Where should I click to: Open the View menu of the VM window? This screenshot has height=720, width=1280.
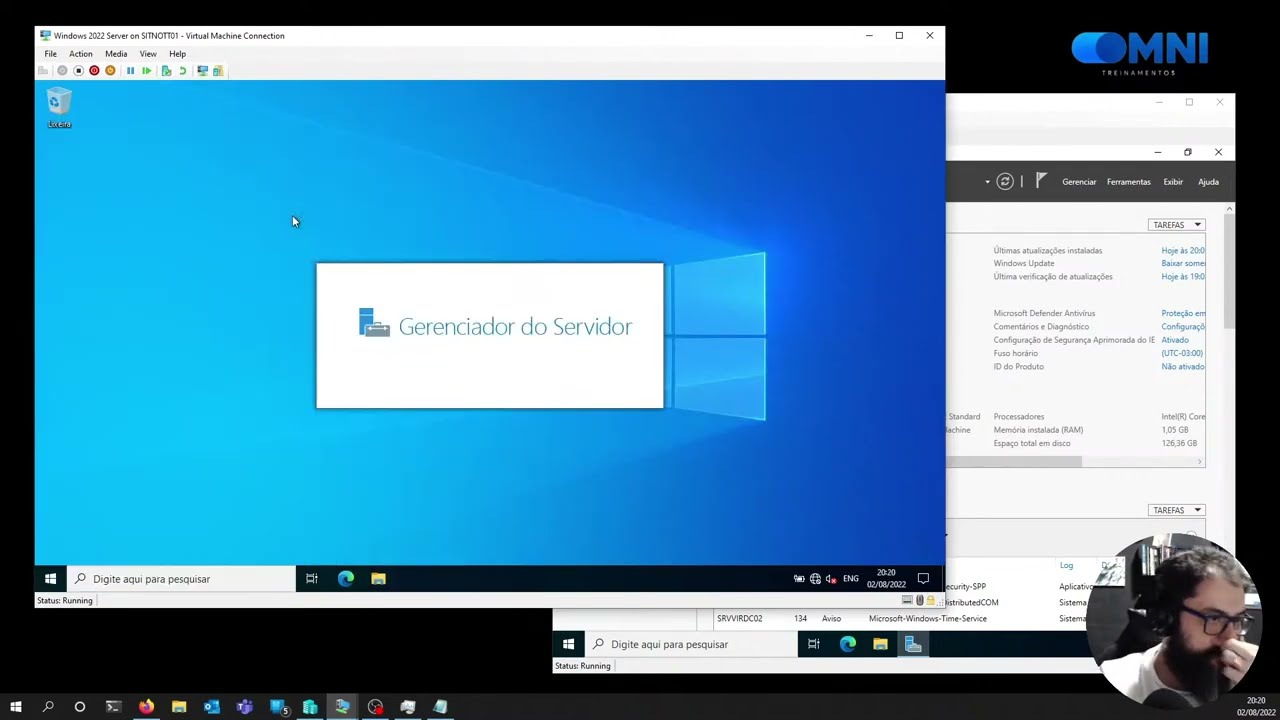click(148, 54)
